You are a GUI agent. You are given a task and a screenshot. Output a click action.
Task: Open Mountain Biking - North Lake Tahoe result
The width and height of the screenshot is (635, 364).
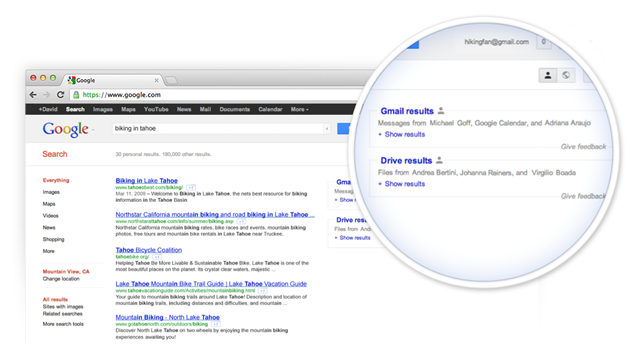tap(168, 317)
